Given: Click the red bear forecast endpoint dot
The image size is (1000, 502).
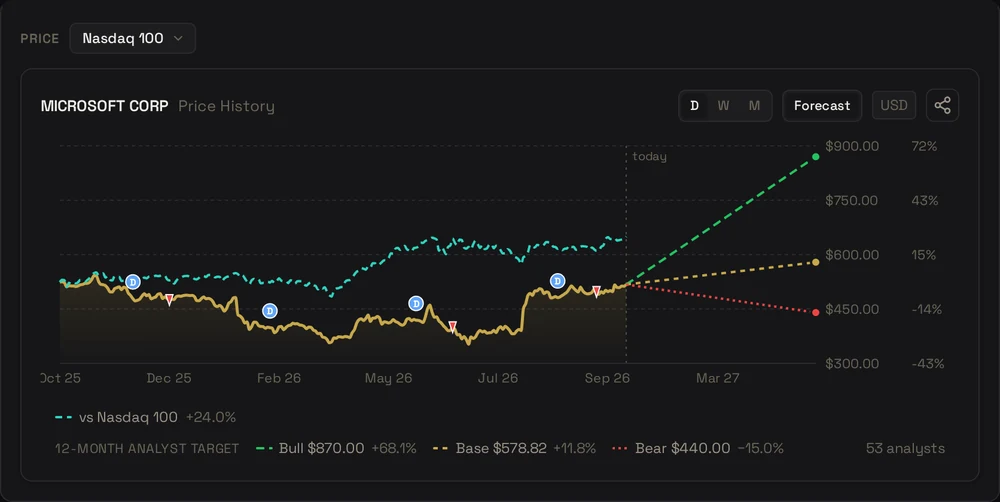Looking at the screenshot, I should (816, 313).
